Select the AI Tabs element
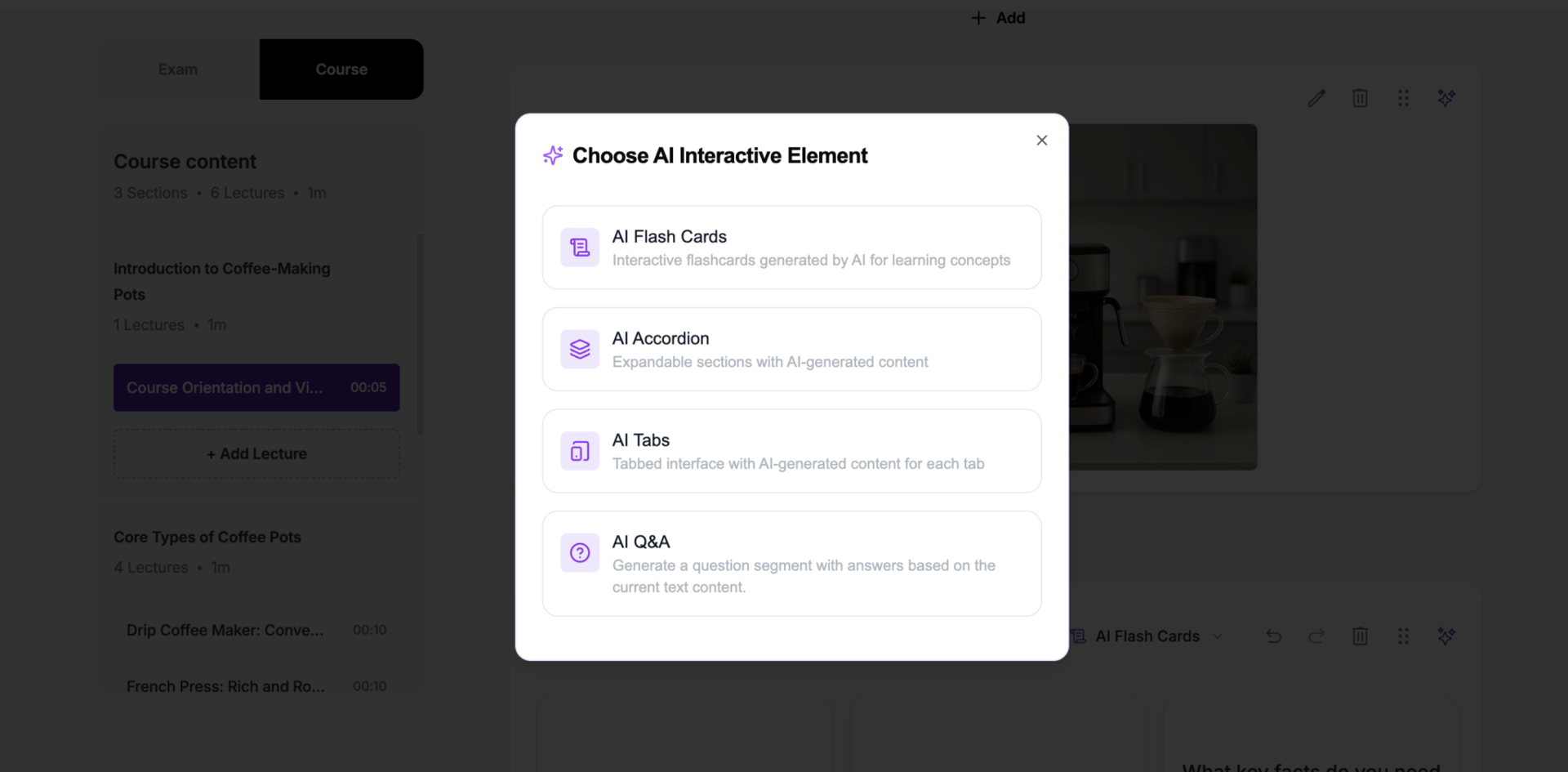1568x772 pixels. point(791,450)
